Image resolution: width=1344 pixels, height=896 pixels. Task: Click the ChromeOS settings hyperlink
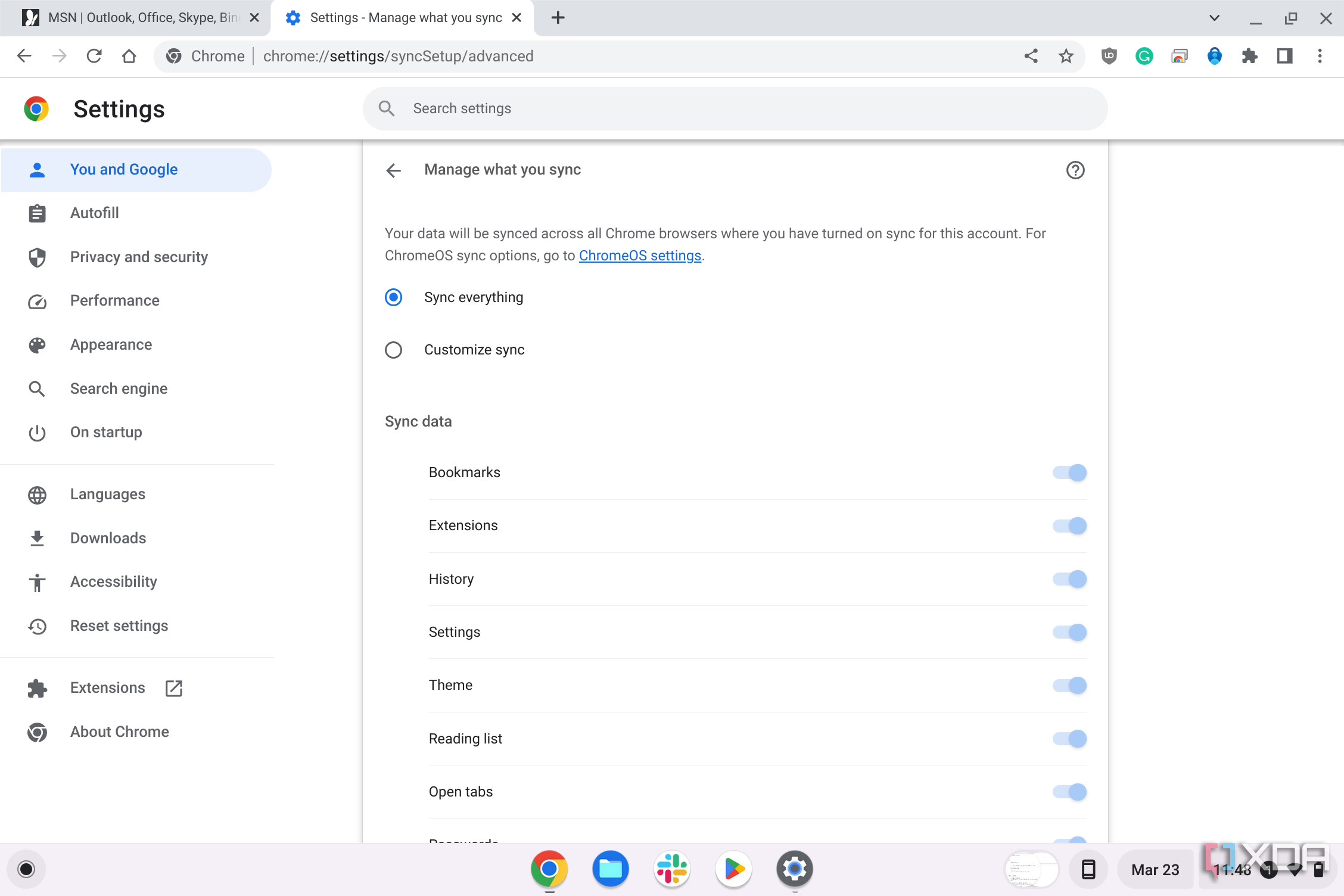(639, 255)
